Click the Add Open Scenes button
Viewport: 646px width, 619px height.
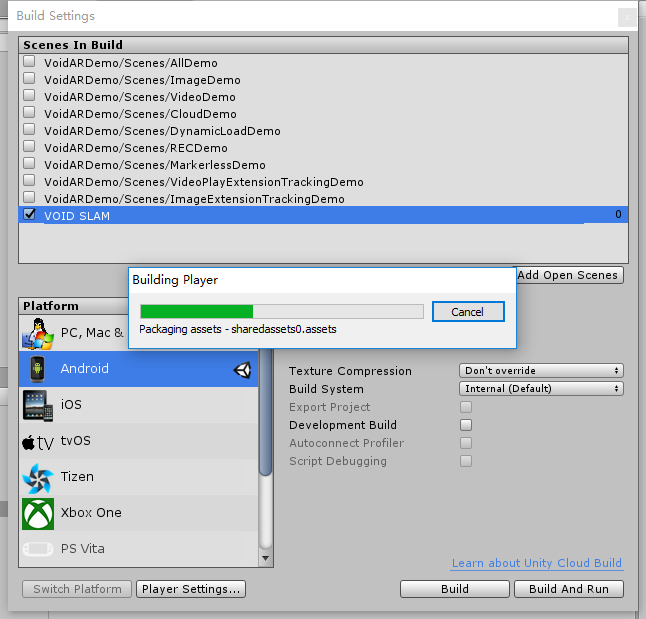click(x=568, y=275)
